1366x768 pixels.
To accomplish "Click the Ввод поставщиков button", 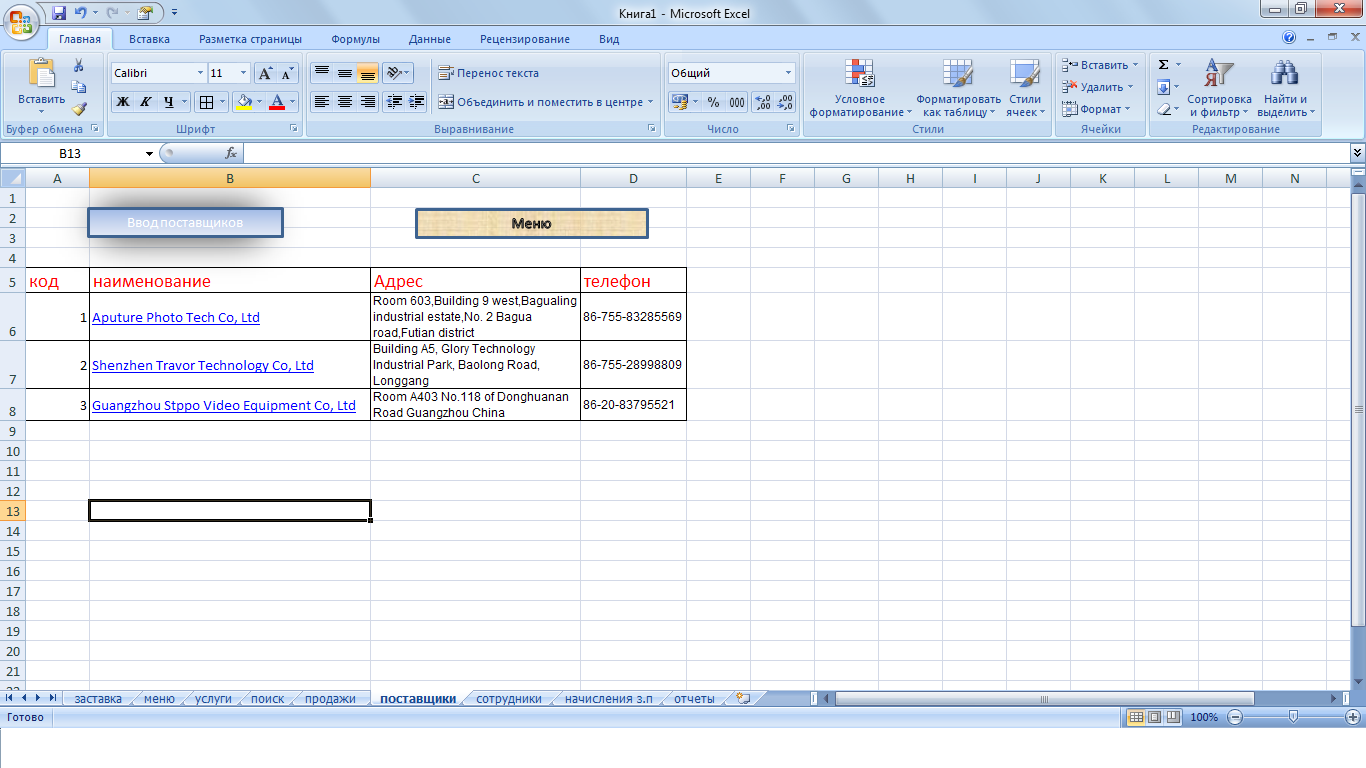I will [185, 222].
